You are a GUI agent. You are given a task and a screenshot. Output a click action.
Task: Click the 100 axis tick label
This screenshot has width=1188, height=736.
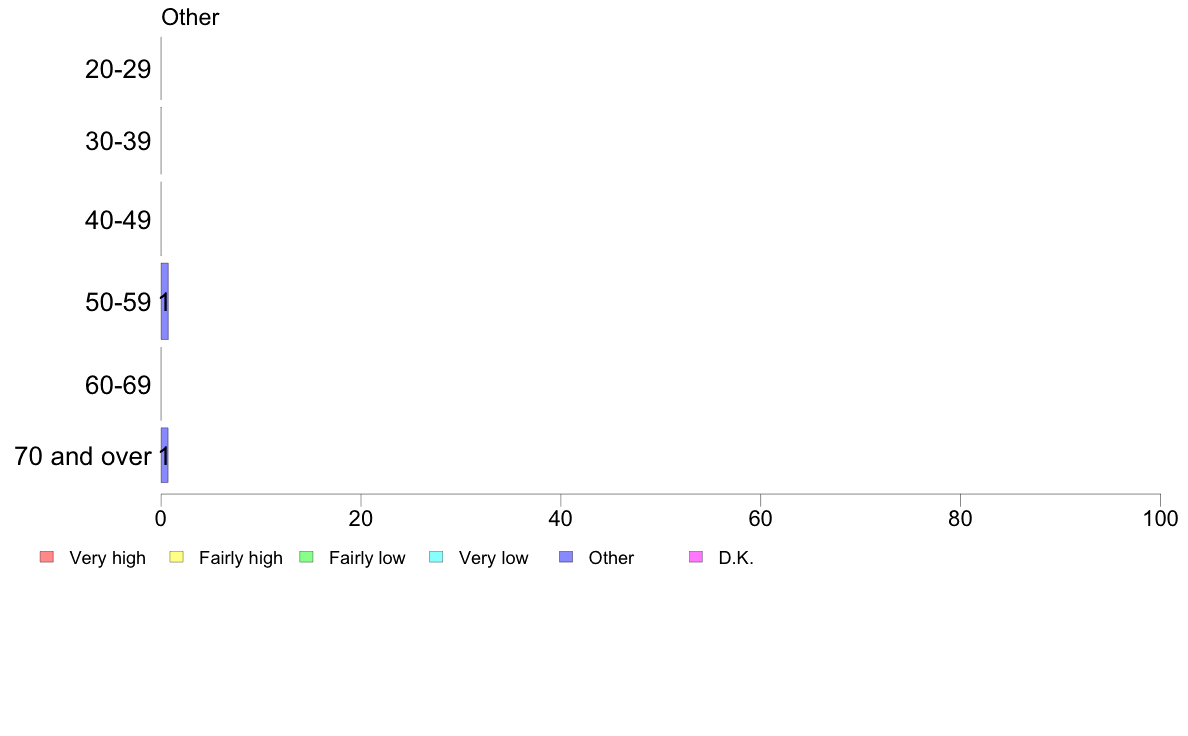pyautogui.click(x=1160, y=518)
